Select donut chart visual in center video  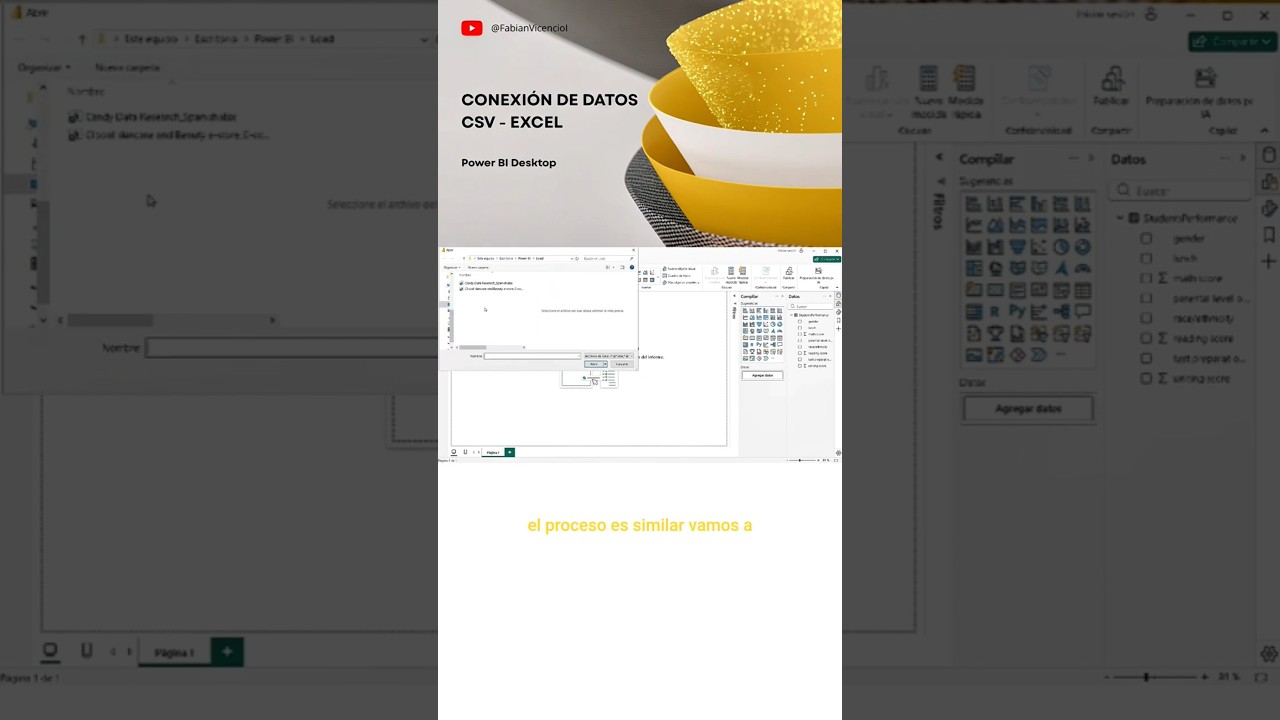(780, 324)
